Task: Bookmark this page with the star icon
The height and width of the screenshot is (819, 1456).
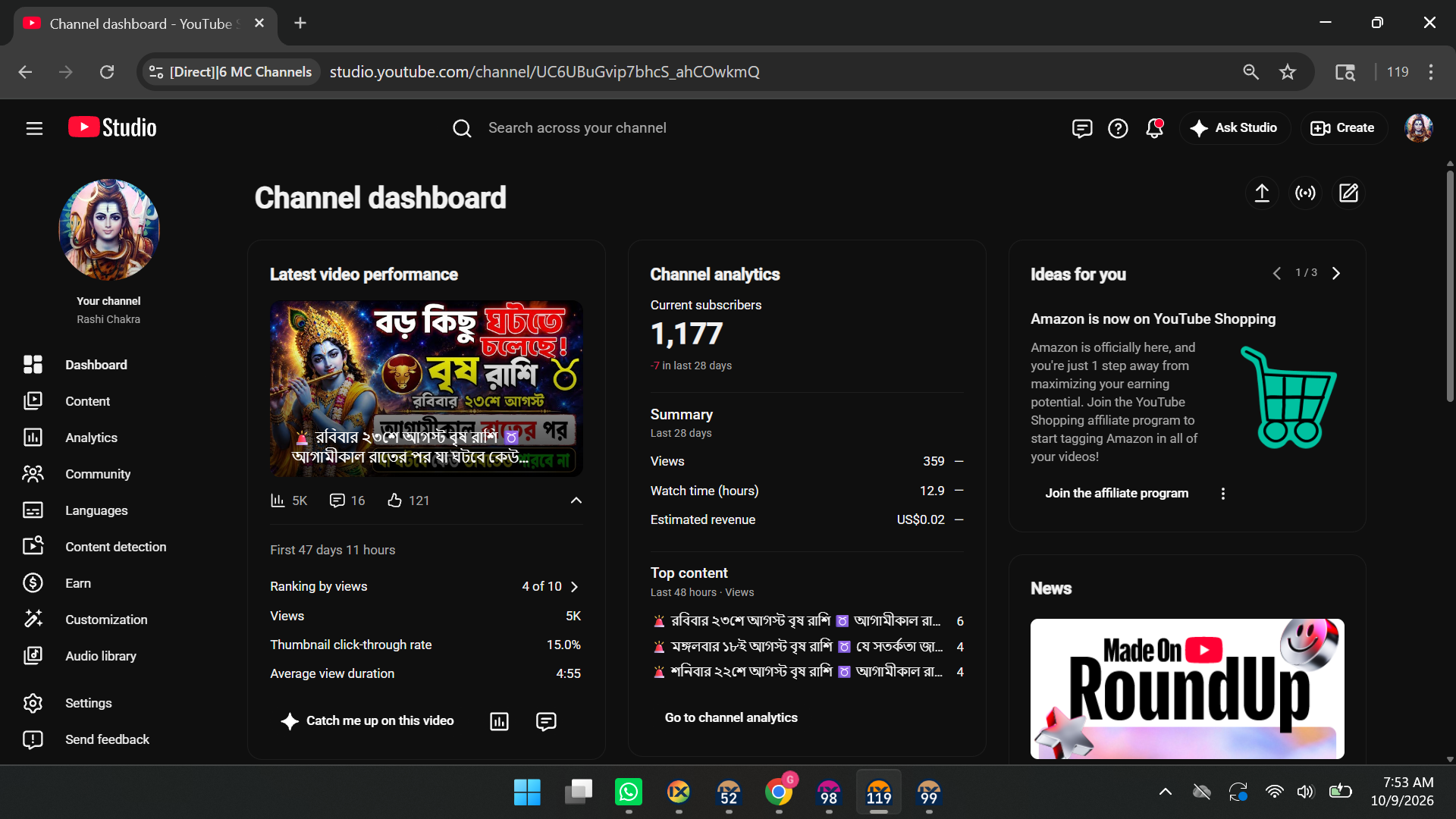Action: 1288,72
